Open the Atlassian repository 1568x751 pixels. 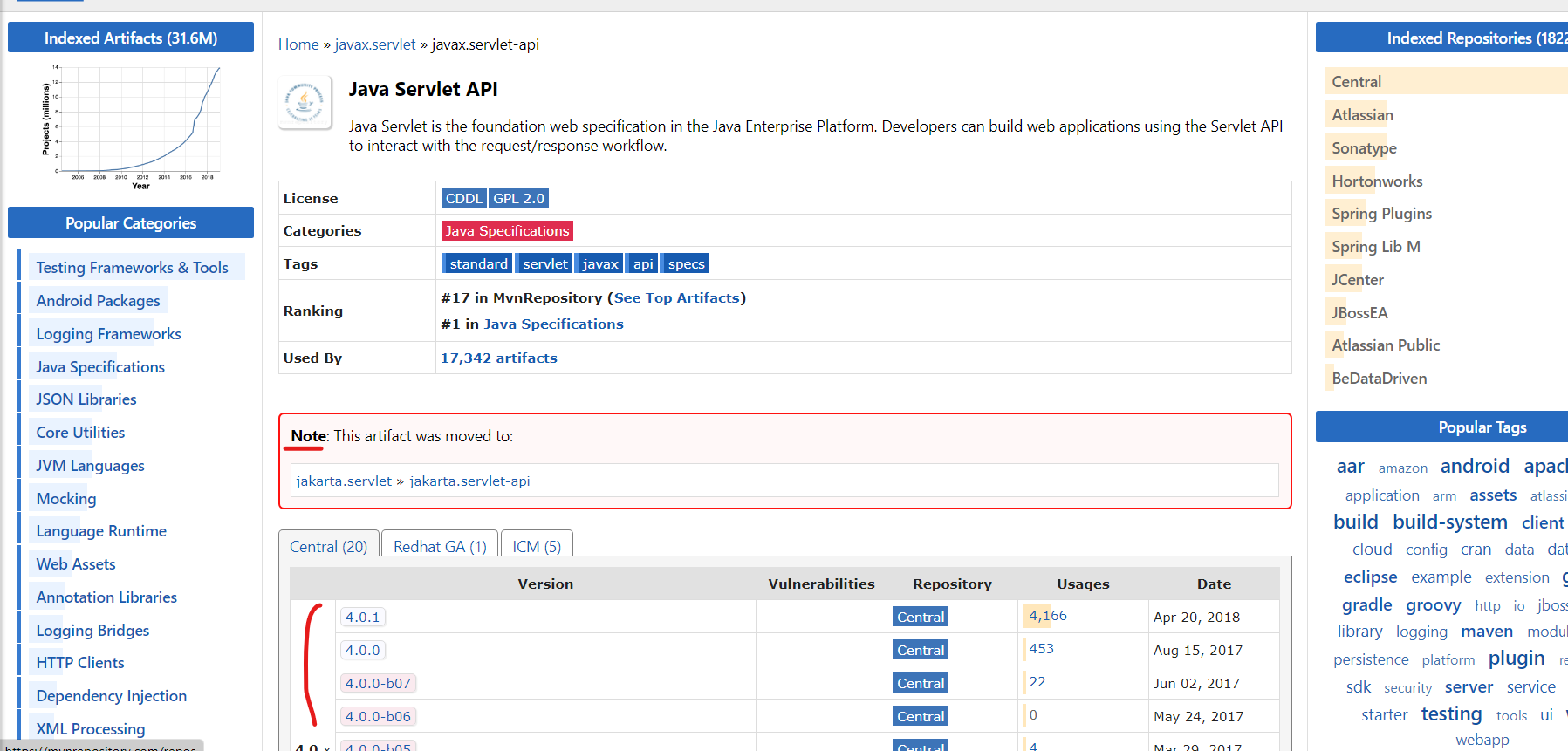tap(1362, 115)
